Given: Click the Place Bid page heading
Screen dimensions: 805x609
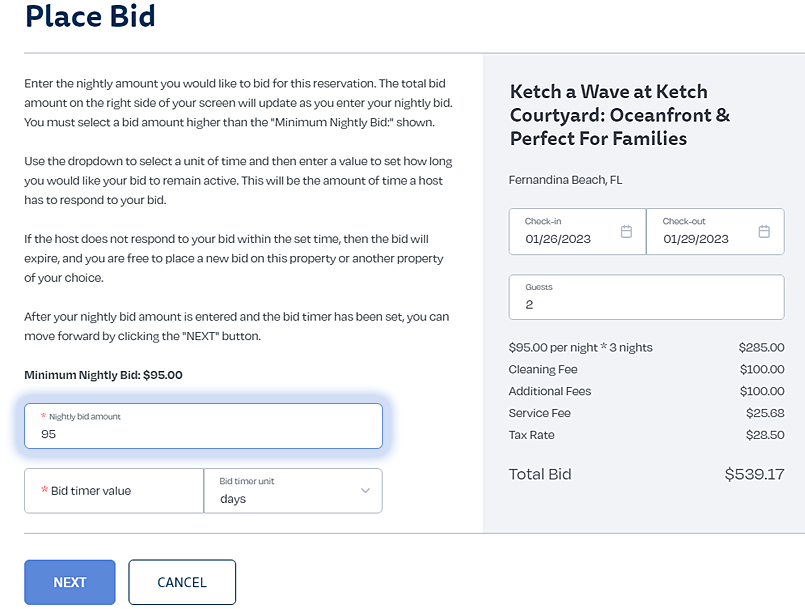Looking at the screenshot, I should (x=90, y=17).
